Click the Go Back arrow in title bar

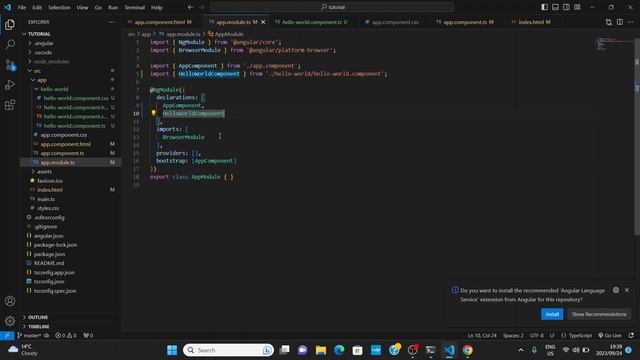pyautogui.click(x=190, y=7)
